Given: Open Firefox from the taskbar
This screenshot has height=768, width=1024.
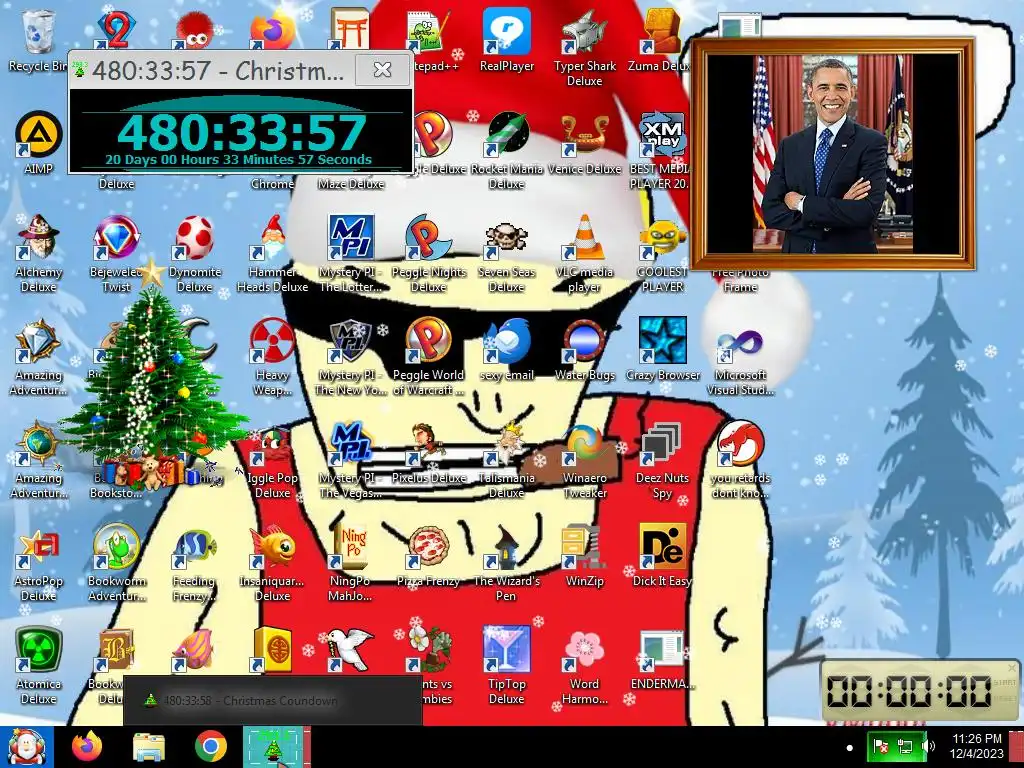Looking at the screenshot, I should [87, 747].
